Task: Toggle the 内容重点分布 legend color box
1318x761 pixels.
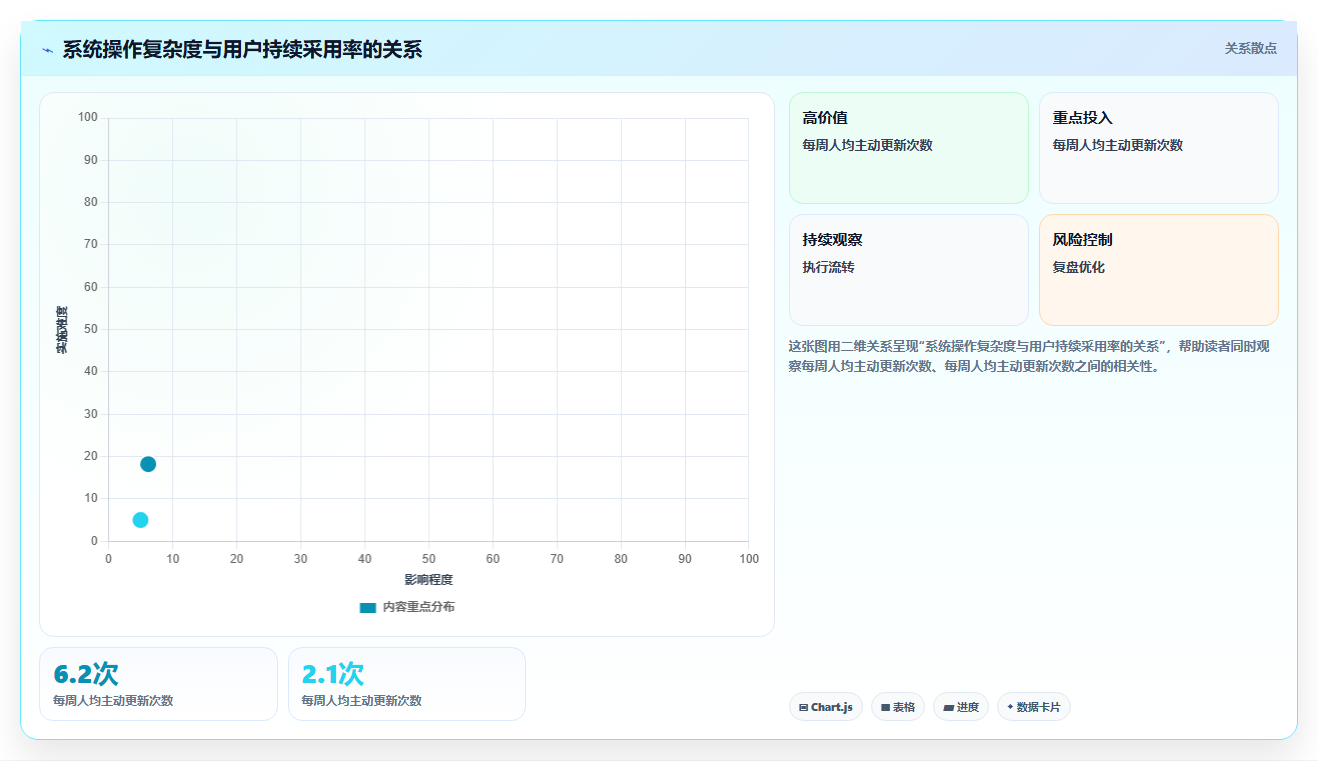Action: tap(368, 607)
